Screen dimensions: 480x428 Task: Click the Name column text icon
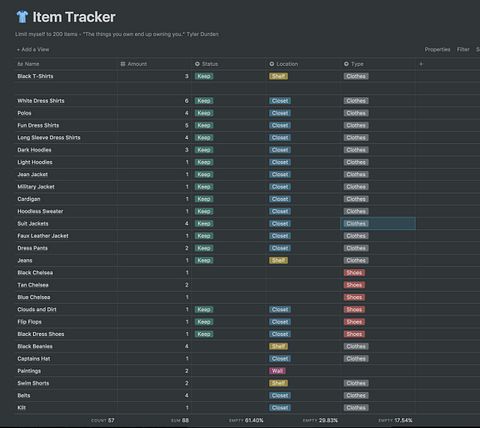tap(20, 64)
